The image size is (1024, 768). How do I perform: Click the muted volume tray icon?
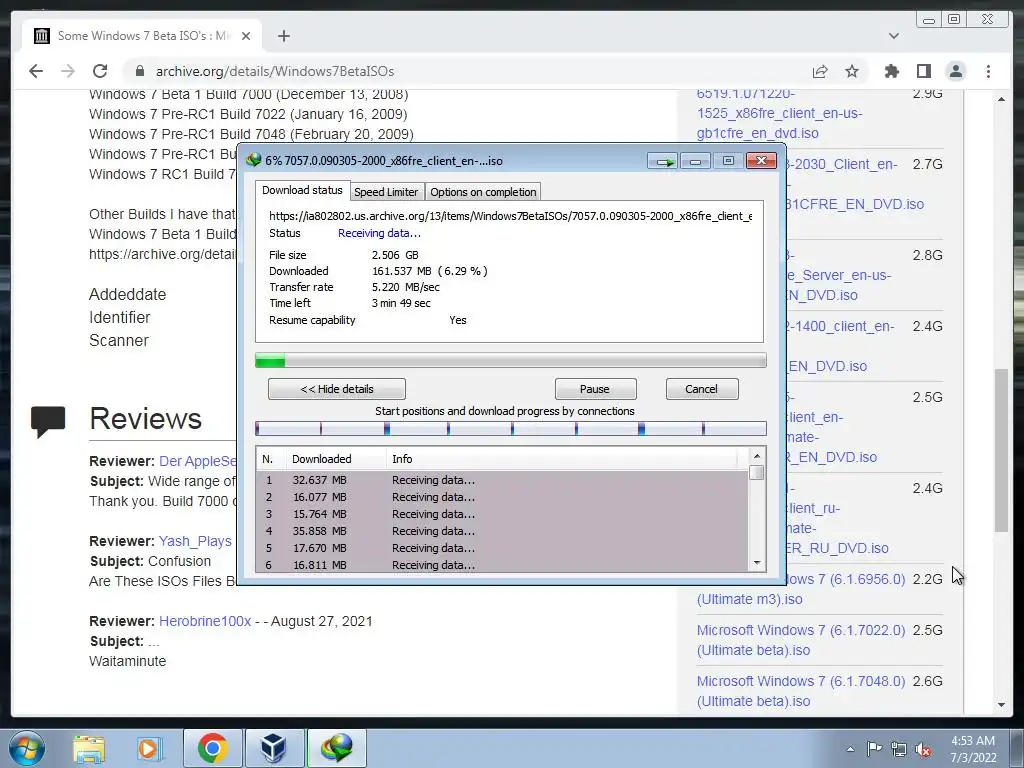coord(923,749)
